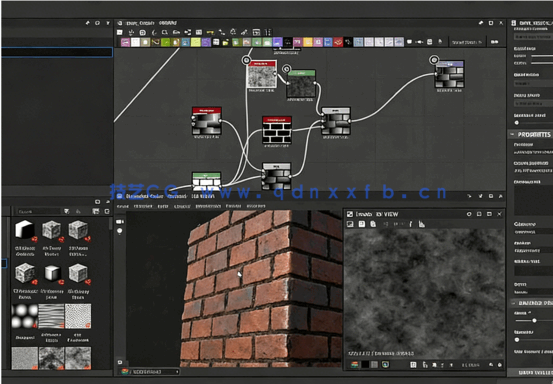The height and width of the screenshot is (384, 553).
Task: Click the link icon at the graph toolbar's far right
Action: (x=495, y=42)
